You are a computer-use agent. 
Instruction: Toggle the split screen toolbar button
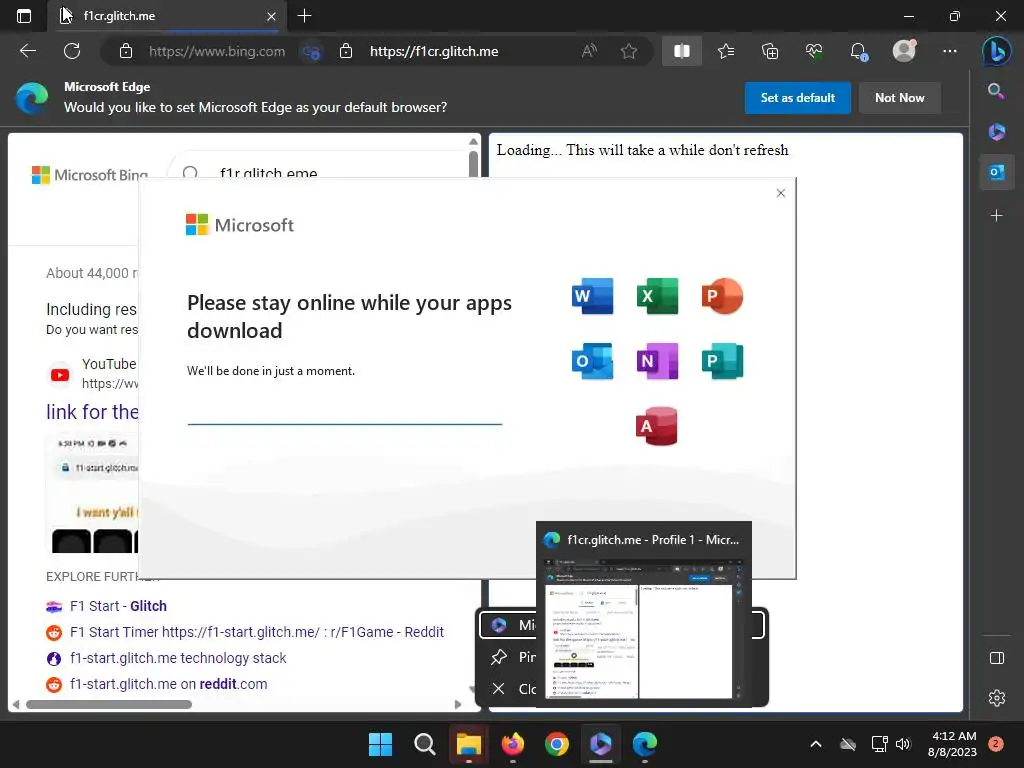682,51
